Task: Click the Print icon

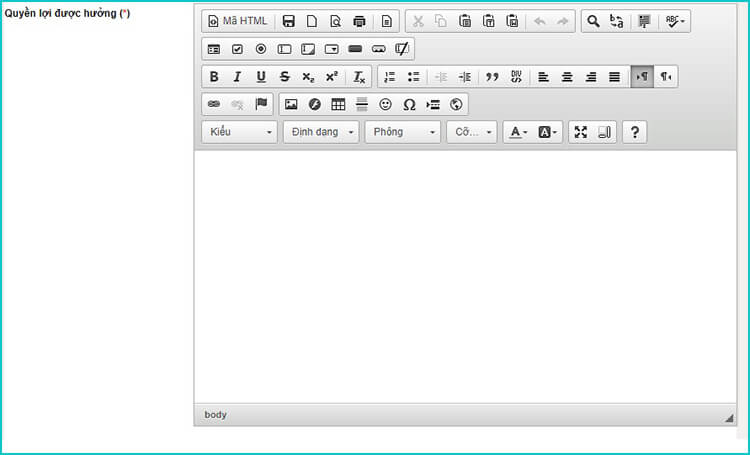Action: point(359,21)
